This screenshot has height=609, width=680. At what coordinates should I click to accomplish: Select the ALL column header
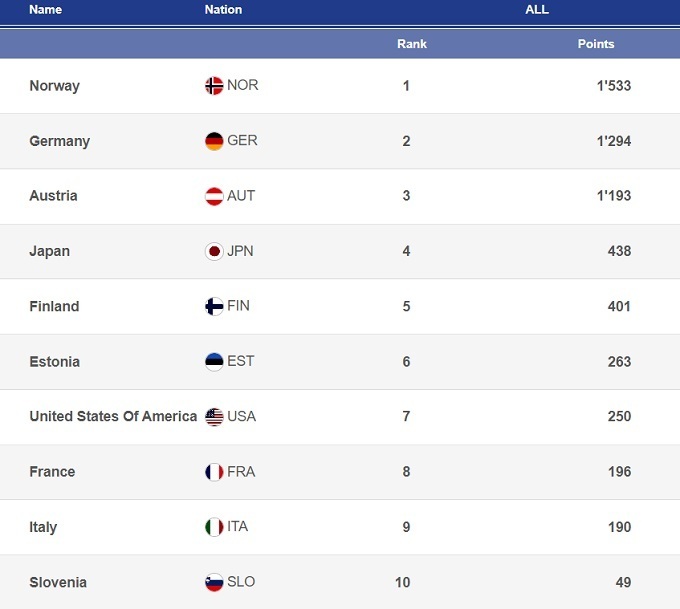point(537,10)
